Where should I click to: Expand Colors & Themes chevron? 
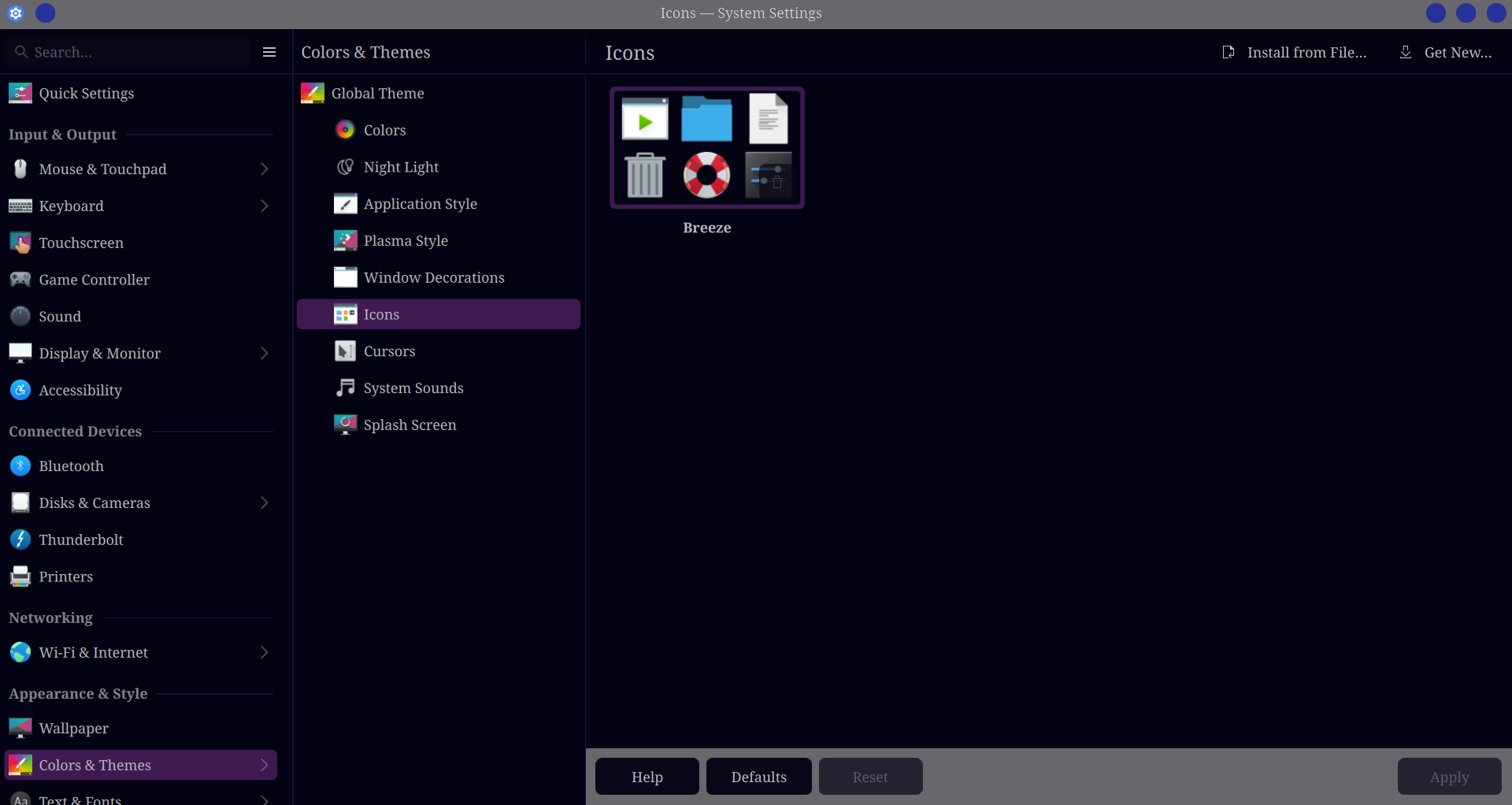coord(265,765)
